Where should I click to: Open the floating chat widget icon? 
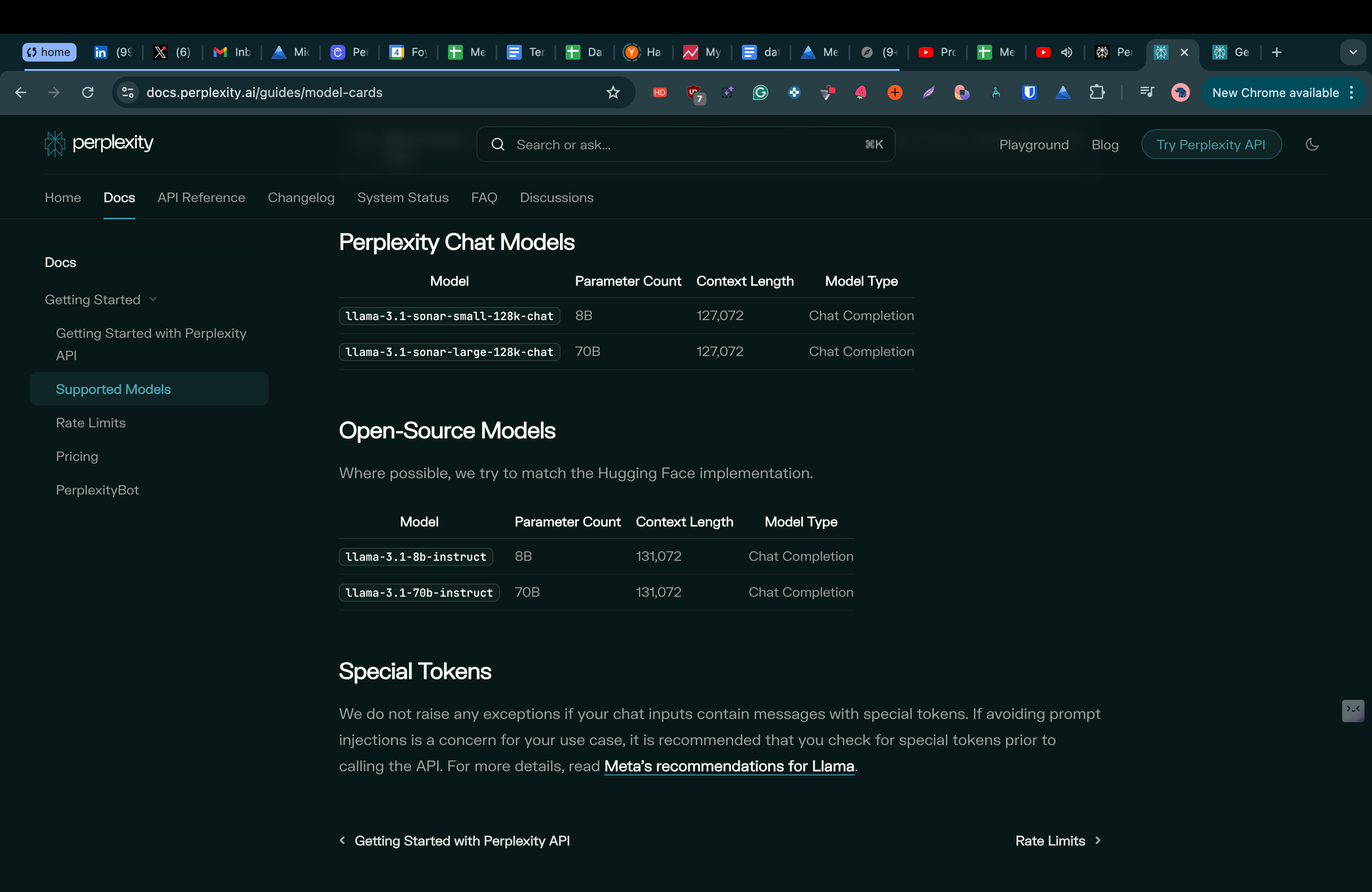1353,711
